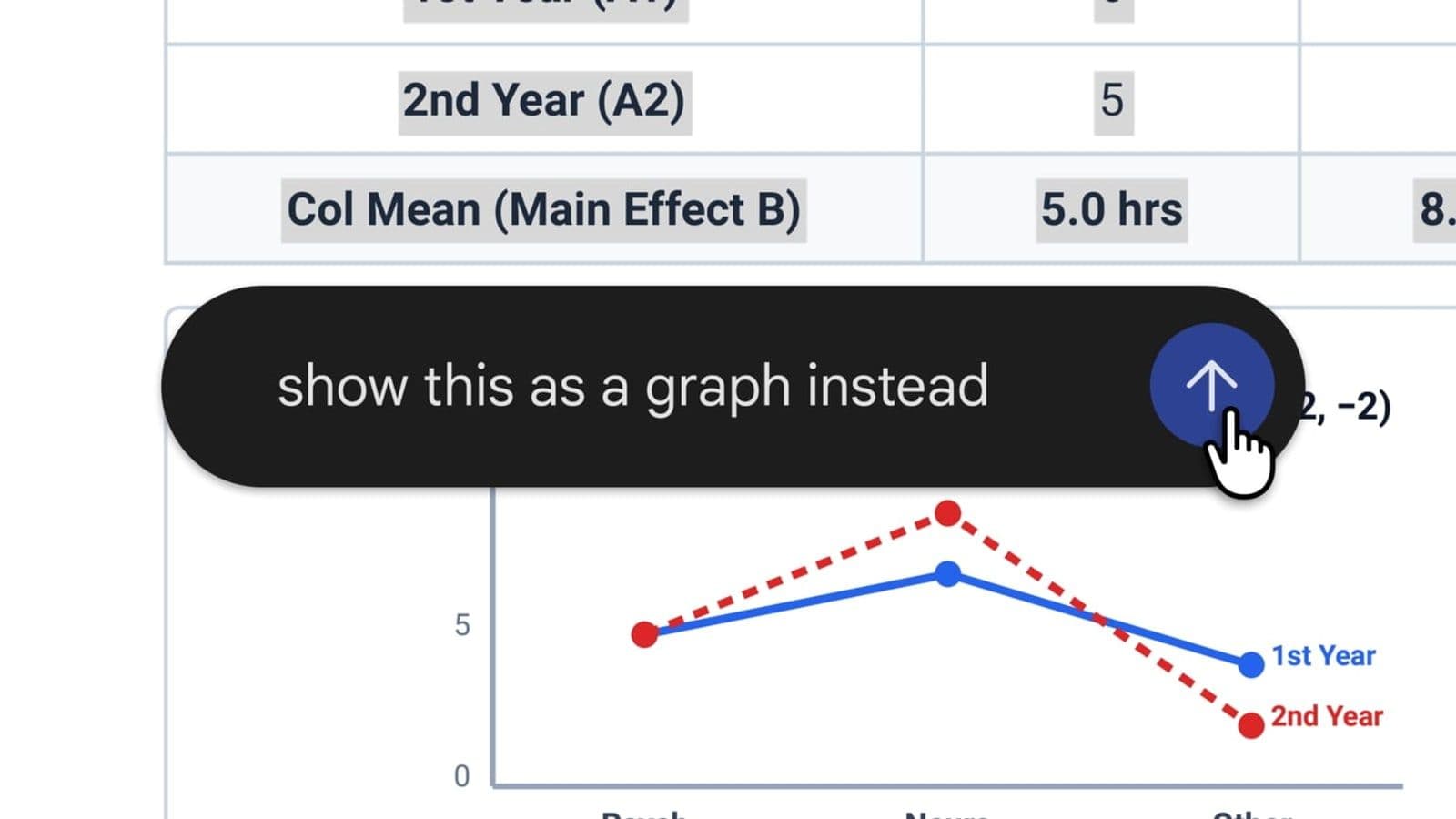Click the blue peak data point on the solid line
This screenshot has height=819, width=1456.
(948, 574)
